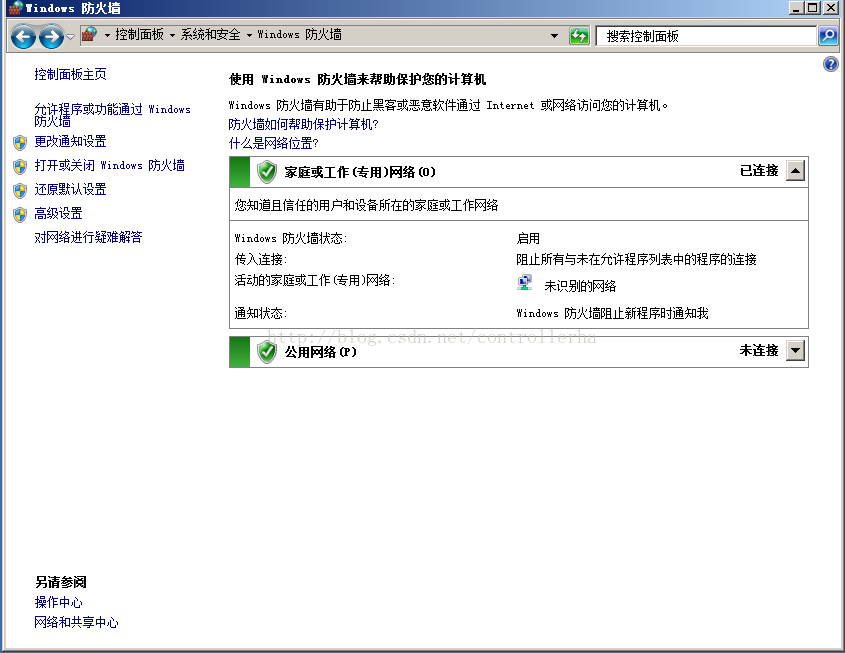Click the 启用 firewall status value
The width and height of the screenshot is (845, 653).
click(528, 238)
